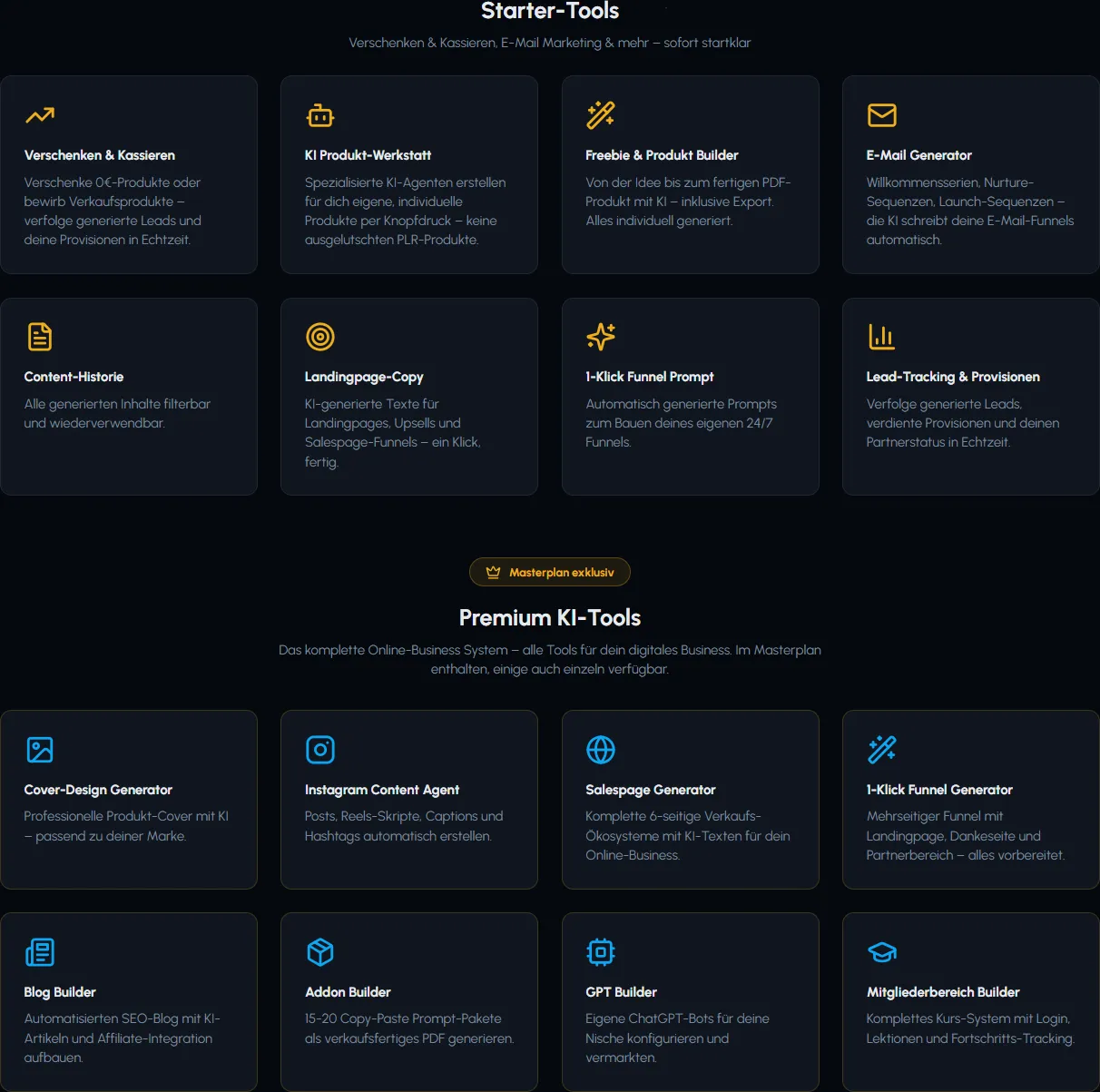This screenshot has height=1092, width=1100.
Task: Click the crown icon in Masterplan exklusiv badge
Action: tap(494, 573)
